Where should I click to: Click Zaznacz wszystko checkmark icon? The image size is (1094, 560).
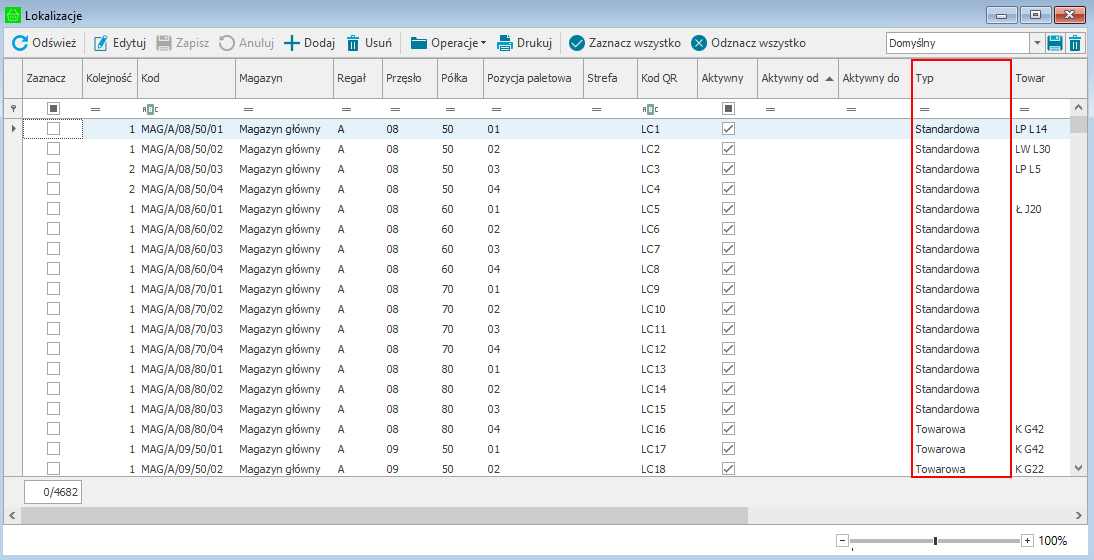click(x=577, y=43)
